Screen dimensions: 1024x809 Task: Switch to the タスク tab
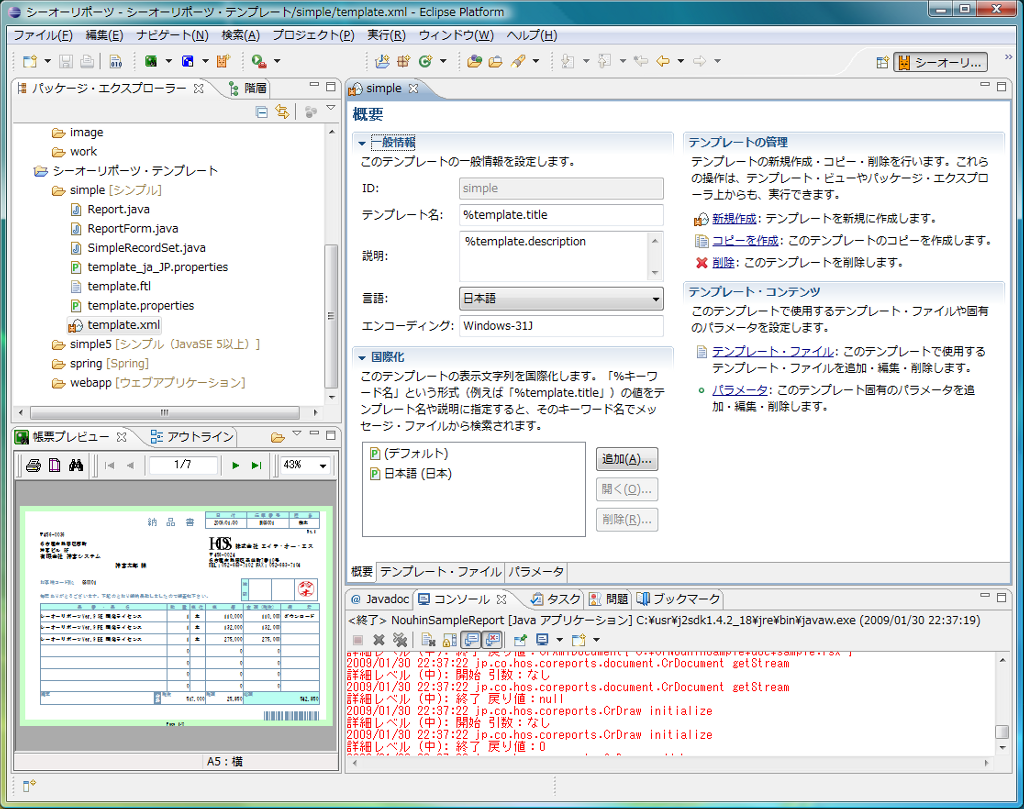[555, 599]
